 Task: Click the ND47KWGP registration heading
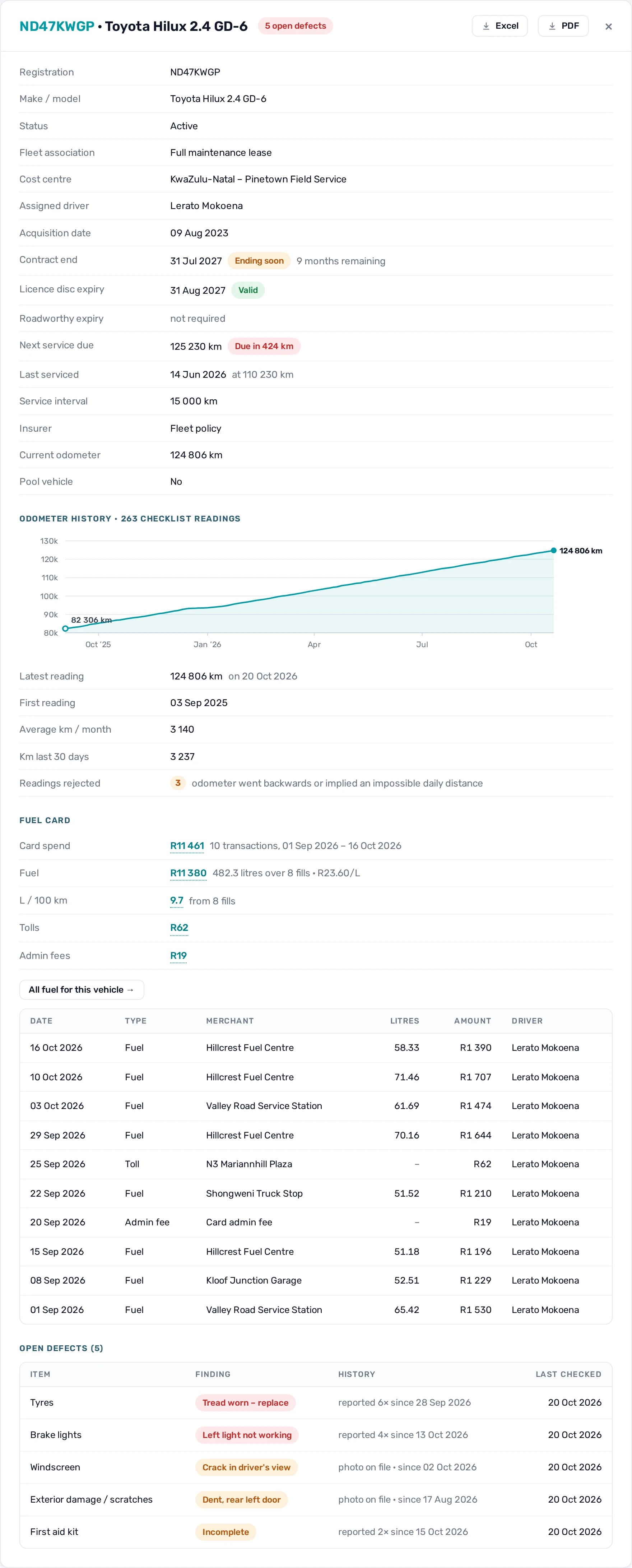[x=57, y=26]
